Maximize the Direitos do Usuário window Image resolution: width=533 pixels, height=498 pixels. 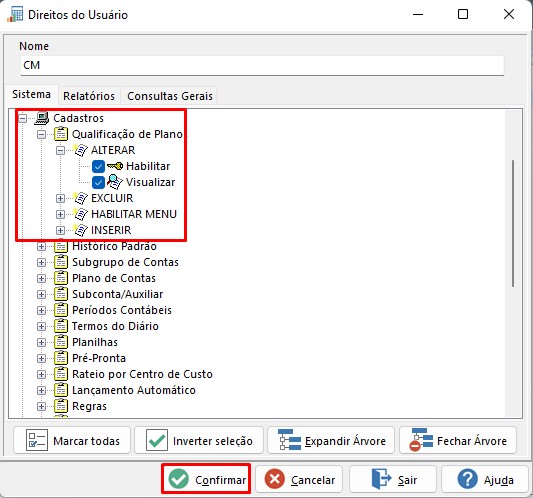[463, 14]
